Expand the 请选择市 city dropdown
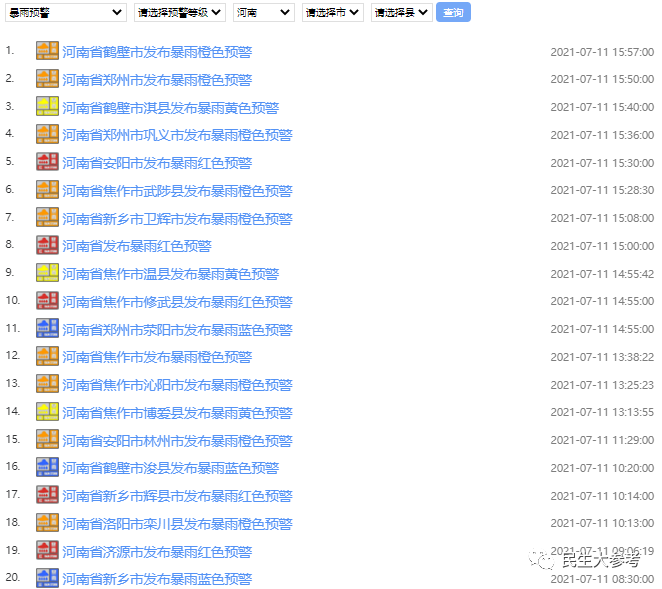The image size is (662, 589). coord(333,13)
